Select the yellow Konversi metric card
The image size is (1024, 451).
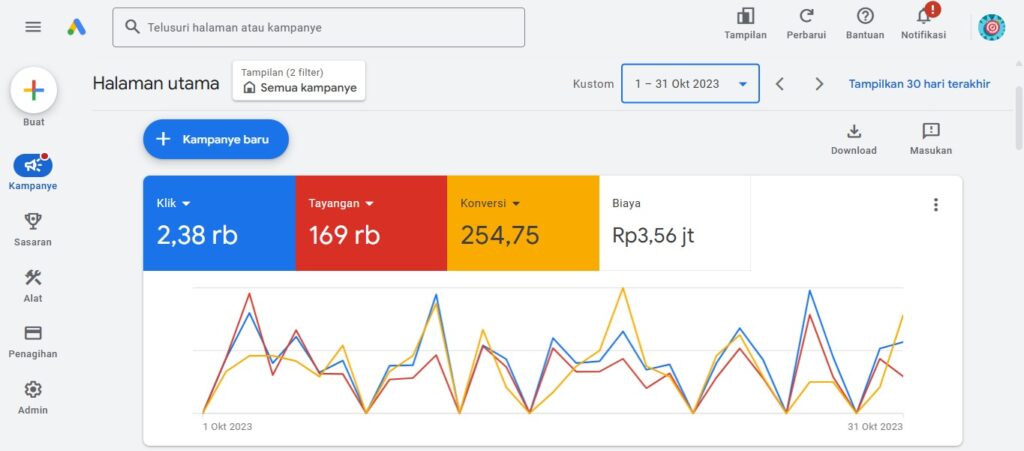click(x=522, y=223)
